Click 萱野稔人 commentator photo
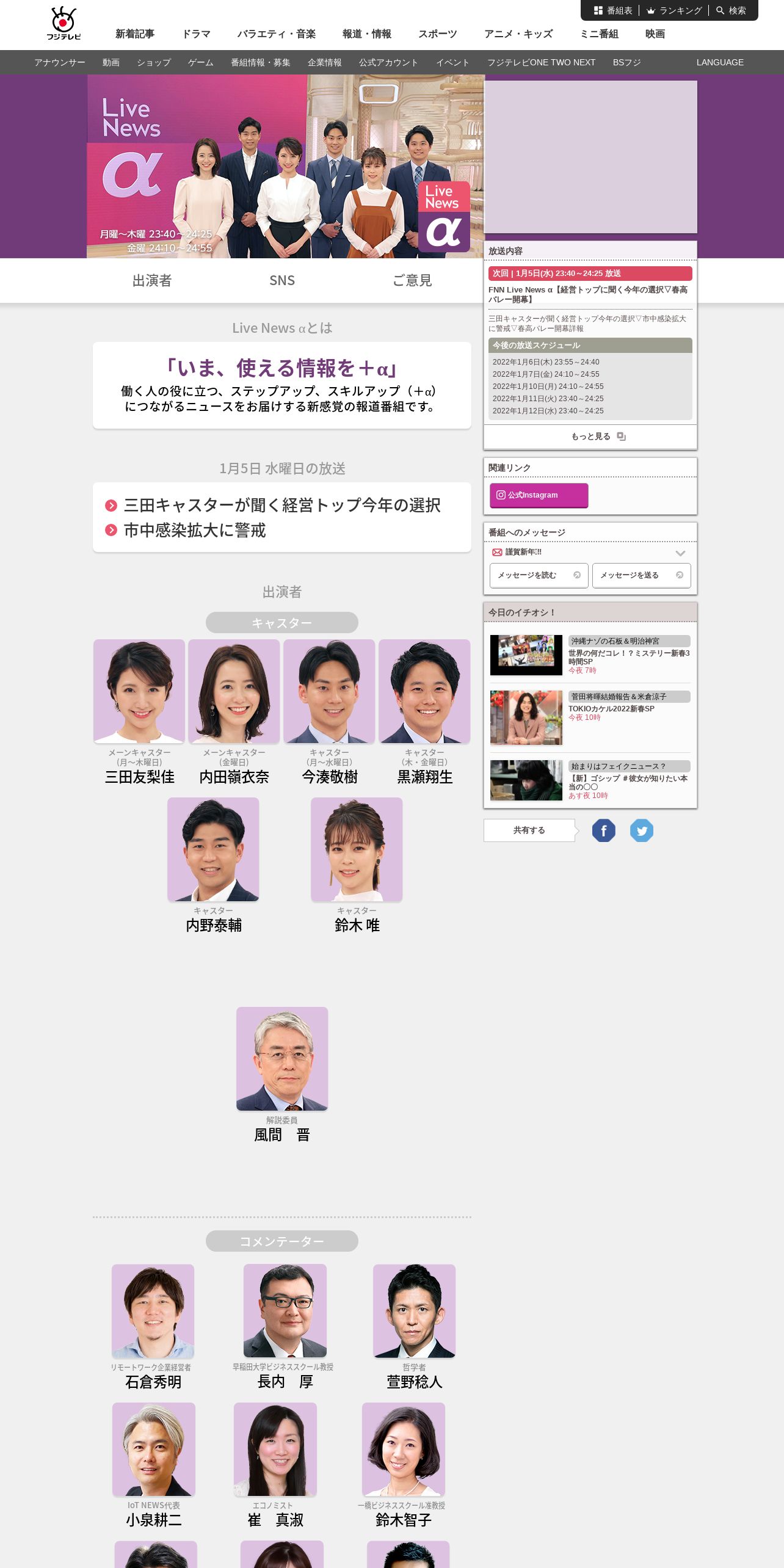Viewport: 784px width, 1568px height. pyautogui.click(x=414, y=1311)
